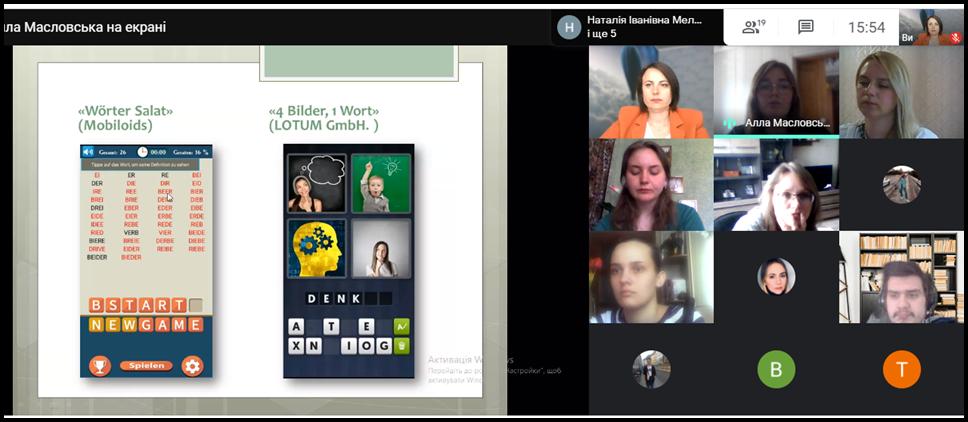Click Alla Maslovska's speaking indicator icon
The height and width of the screenshot is (422, 968).
point(730,123)
